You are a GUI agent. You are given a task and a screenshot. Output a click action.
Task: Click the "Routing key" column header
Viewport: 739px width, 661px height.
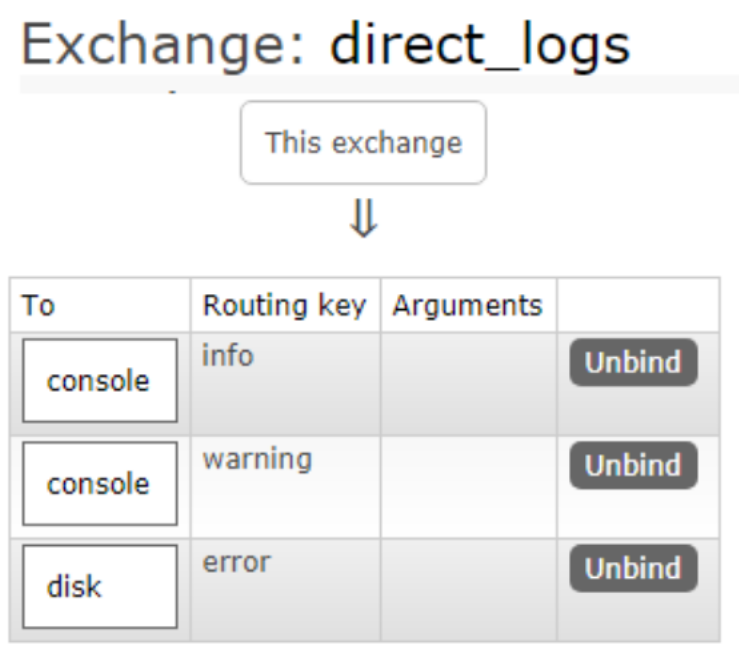(x=284, y=305)
